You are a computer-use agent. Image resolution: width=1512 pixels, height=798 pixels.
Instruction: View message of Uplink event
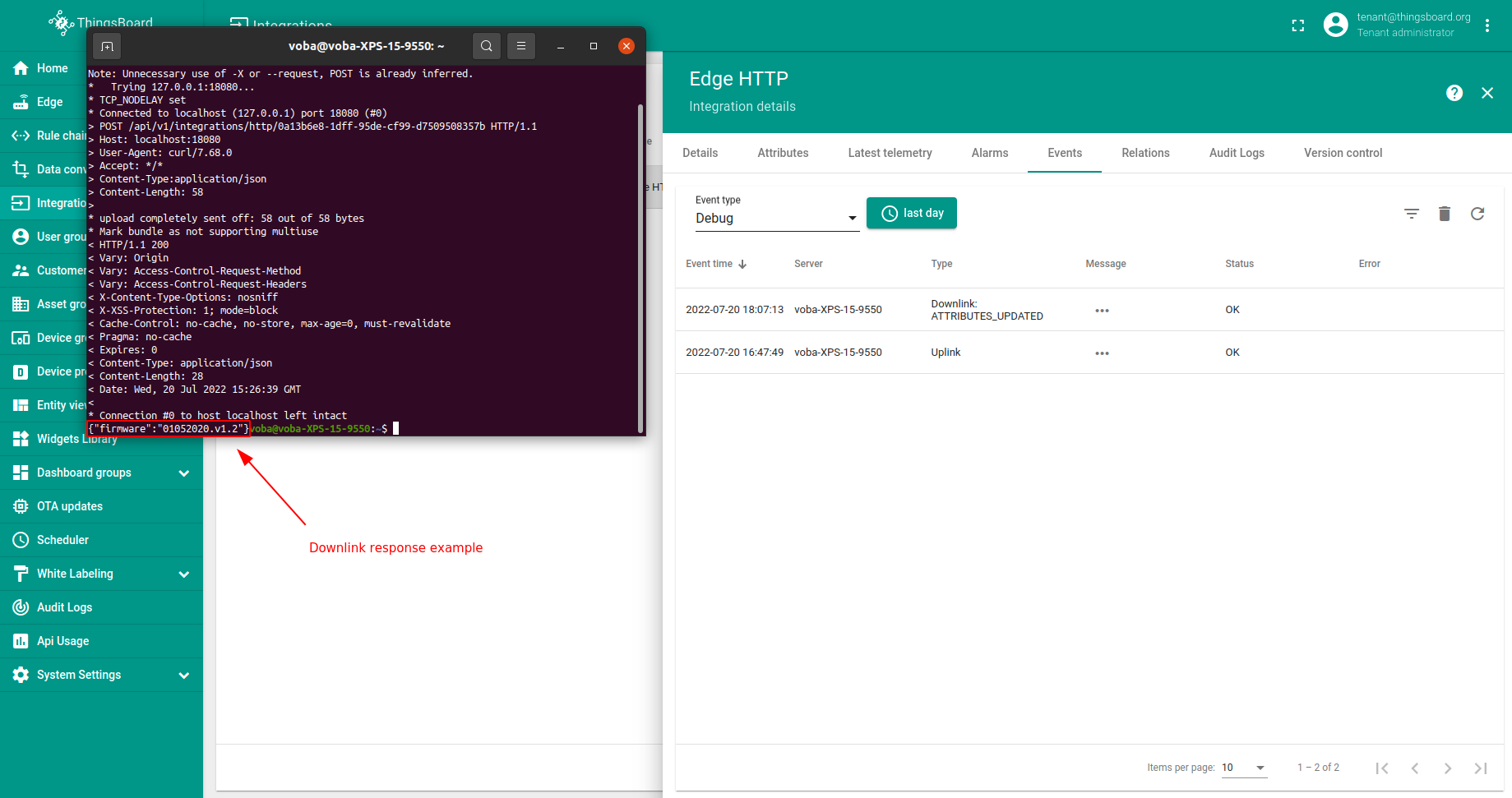pyautogui.click(x=1102, y=353)
